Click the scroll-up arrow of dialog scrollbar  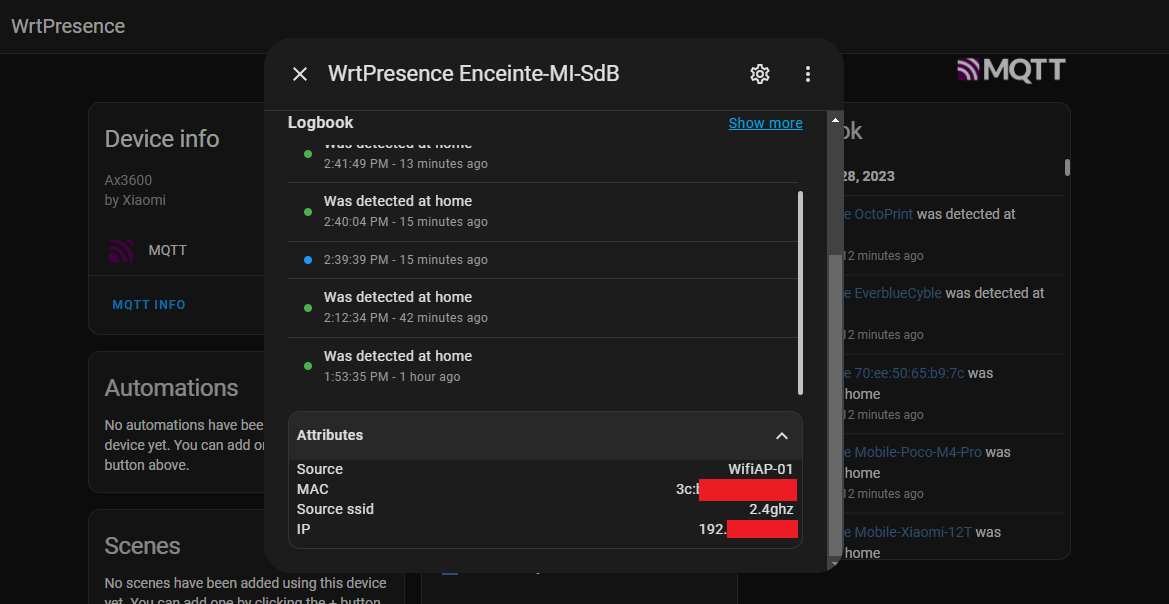tap(835, 120)
